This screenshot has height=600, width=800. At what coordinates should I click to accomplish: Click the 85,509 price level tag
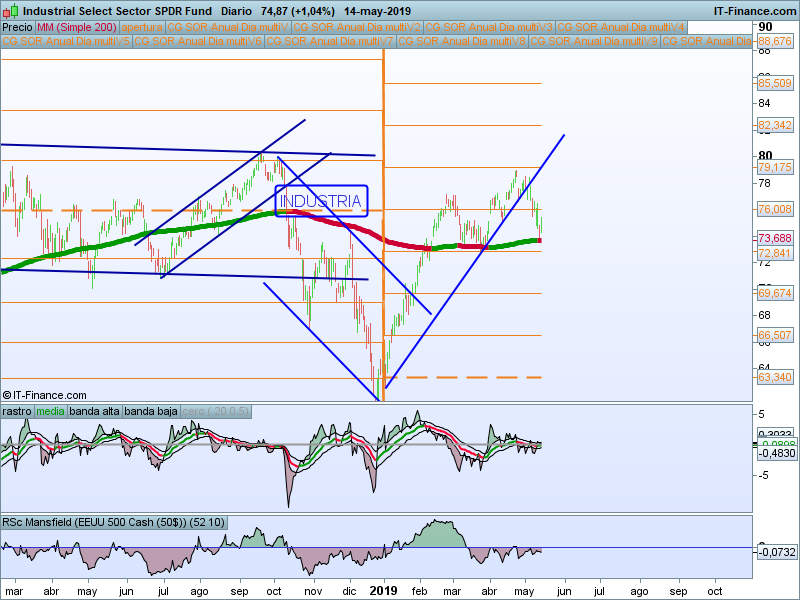(x=774, y=83)
